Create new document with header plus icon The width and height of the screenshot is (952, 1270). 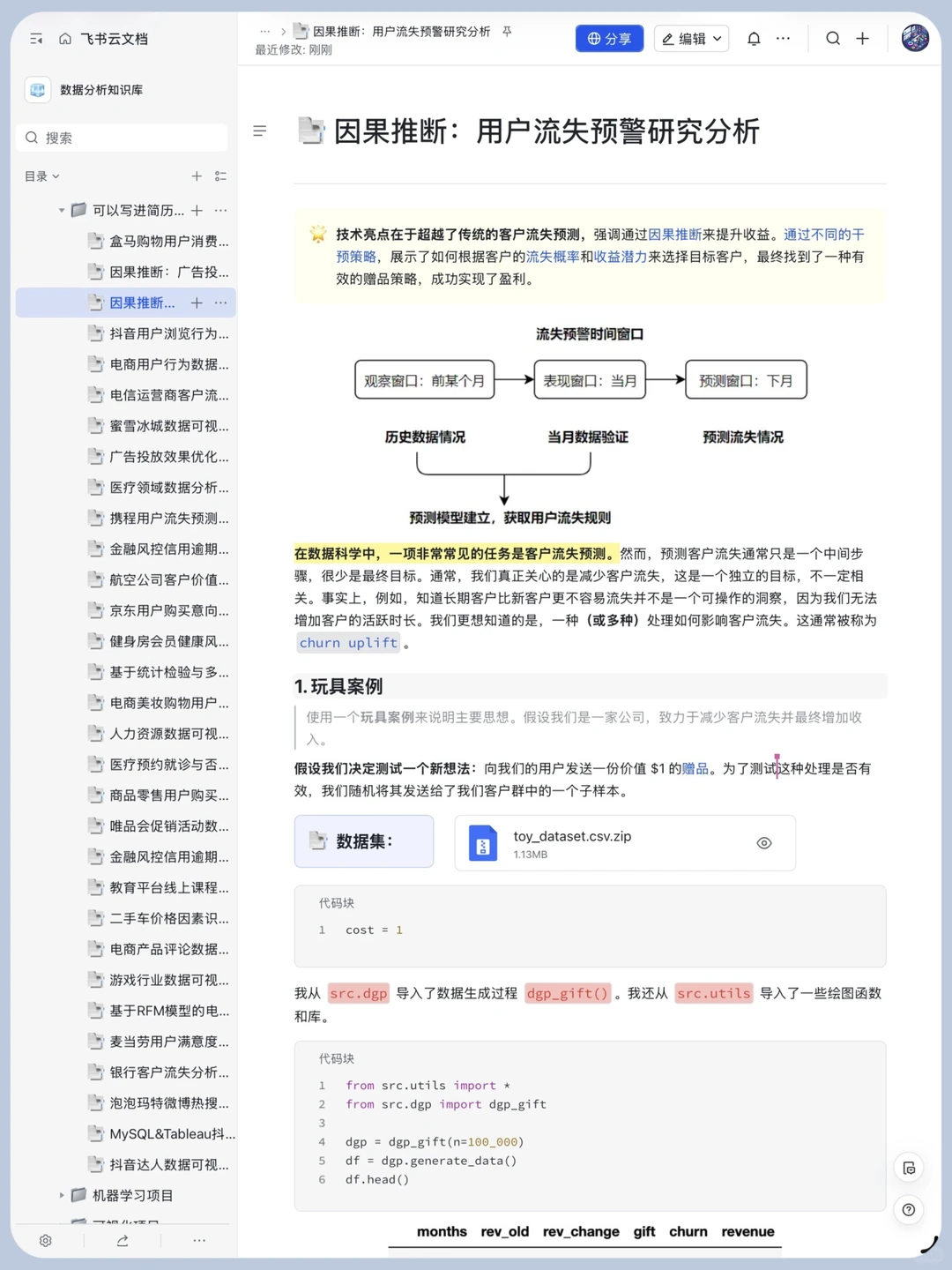point(862,39)
